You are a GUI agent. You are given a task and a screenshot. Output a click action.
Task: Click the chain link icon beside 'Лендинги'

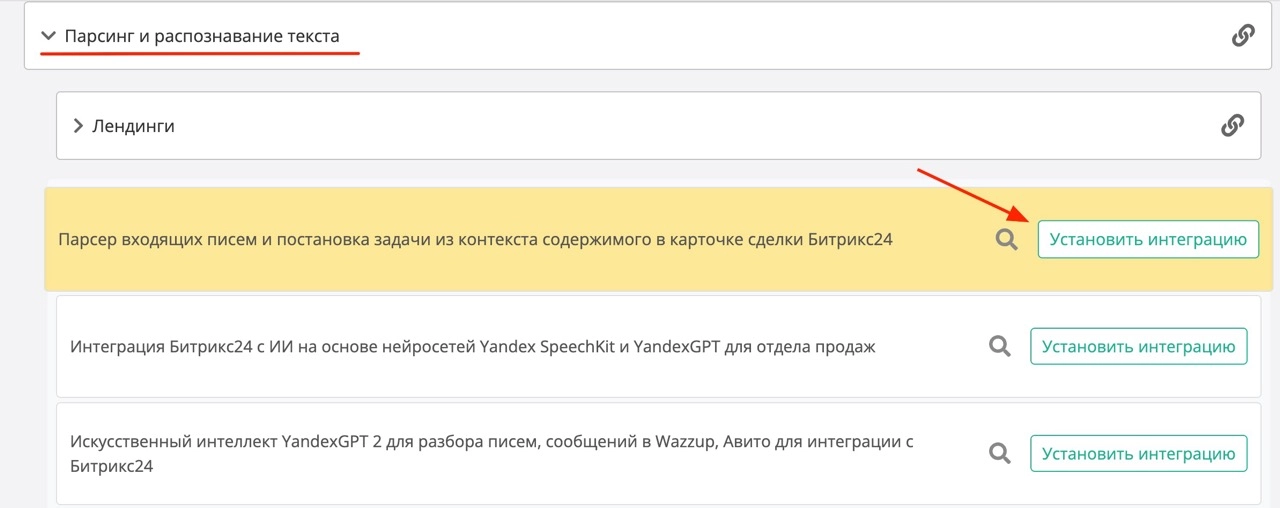1232,126
